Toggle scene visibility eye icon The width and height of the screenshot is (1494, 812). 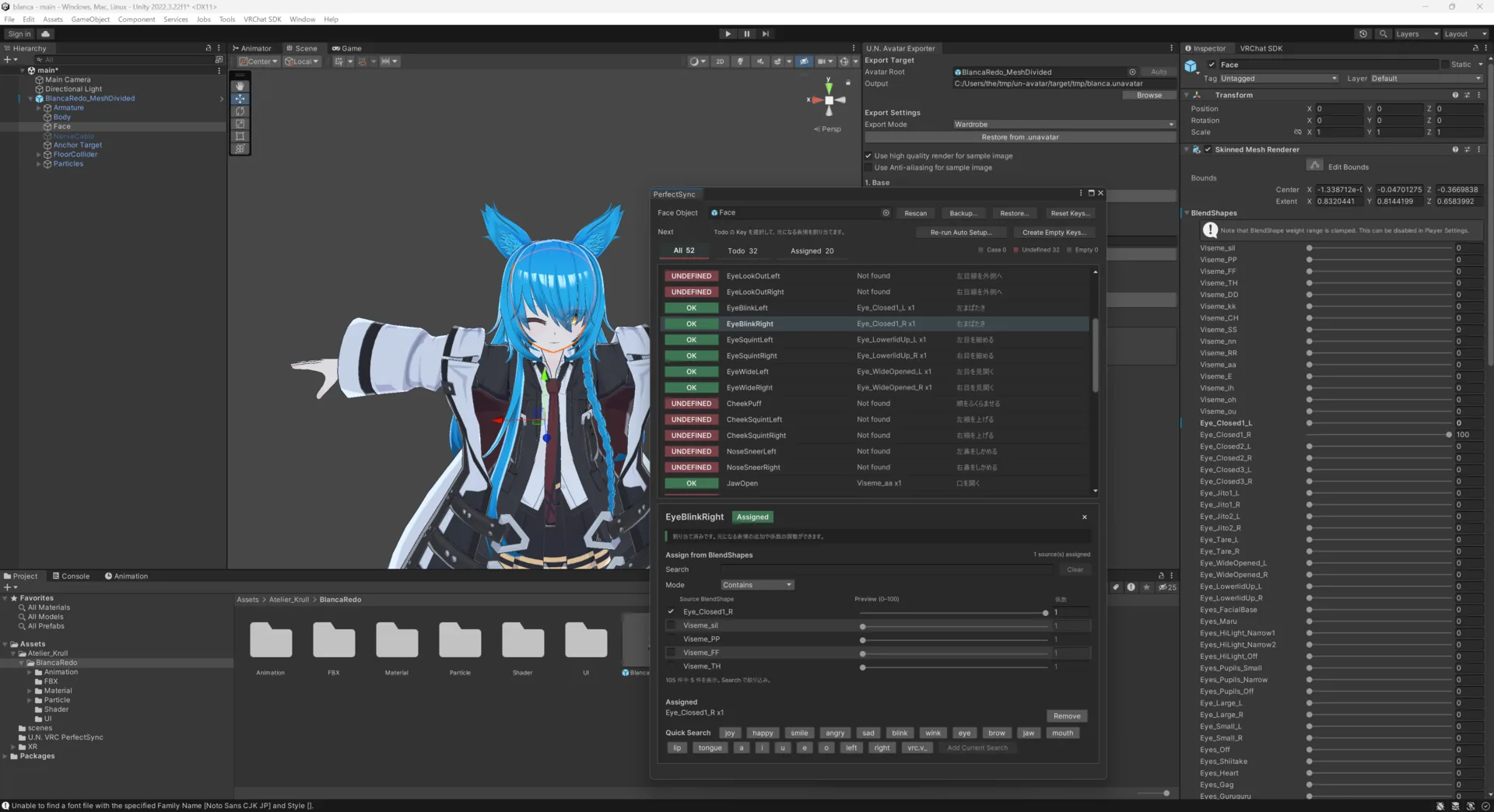(x=804, y=61)
